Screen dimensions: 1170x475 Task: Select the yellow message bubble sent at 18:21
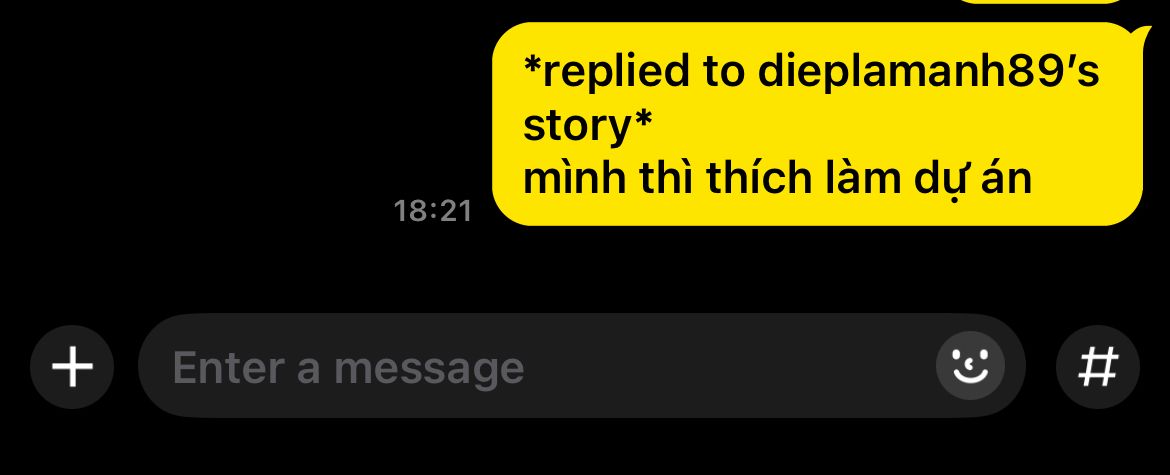click(x=819, y=124)
